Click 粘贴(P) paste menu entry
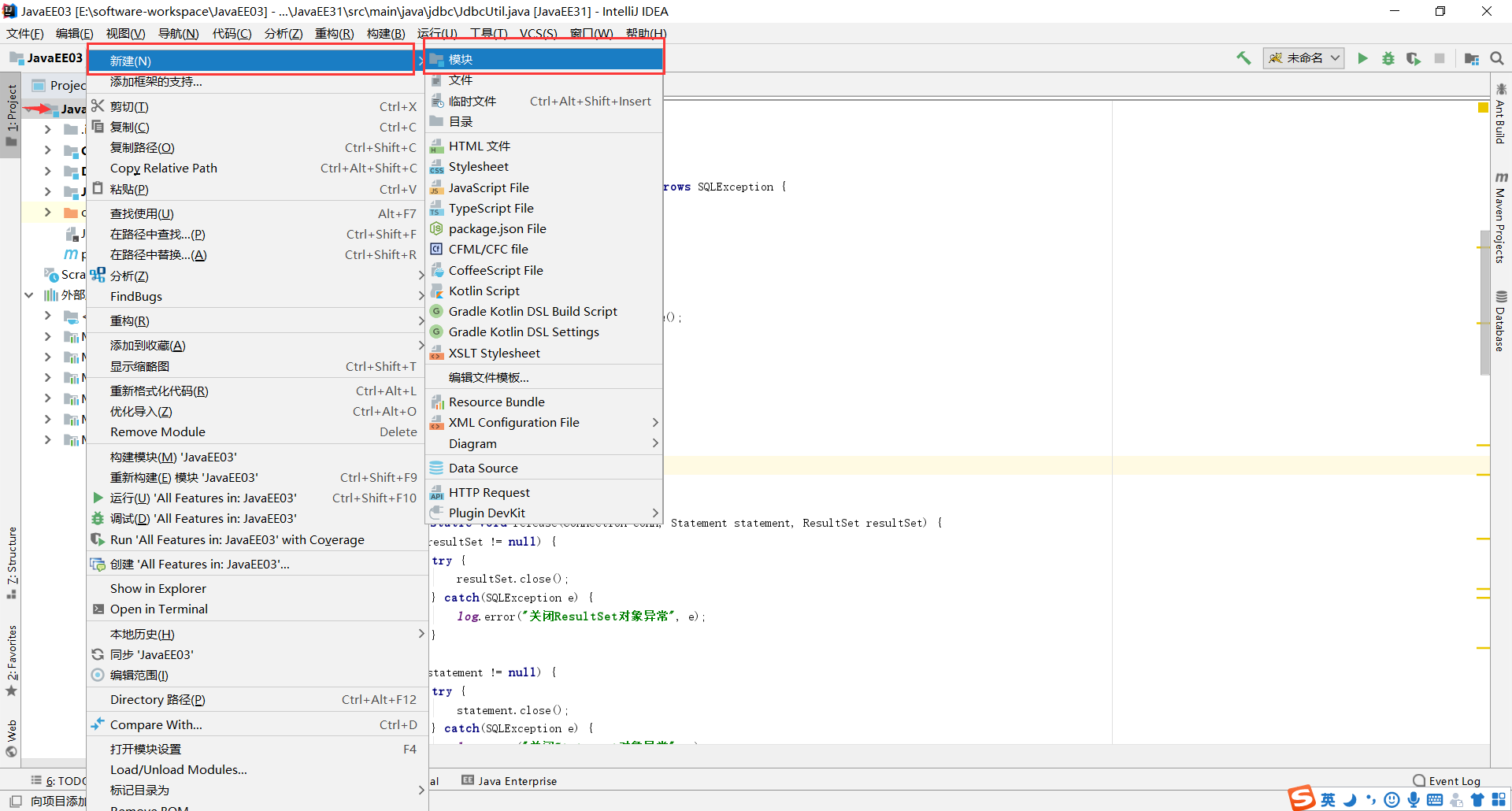 point(257,189)
